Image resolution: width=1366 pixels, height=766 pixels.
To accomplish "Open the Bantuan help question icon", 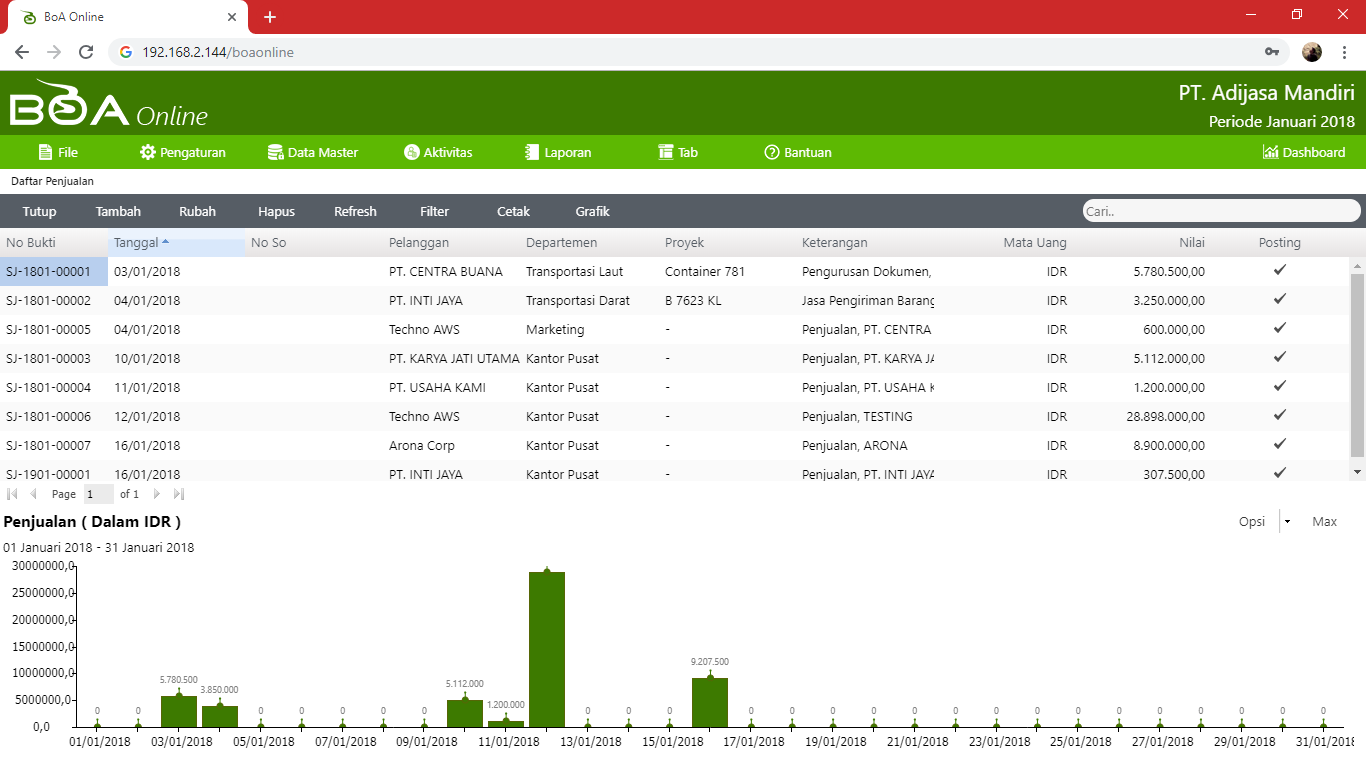I will click(x=771, y=152).
